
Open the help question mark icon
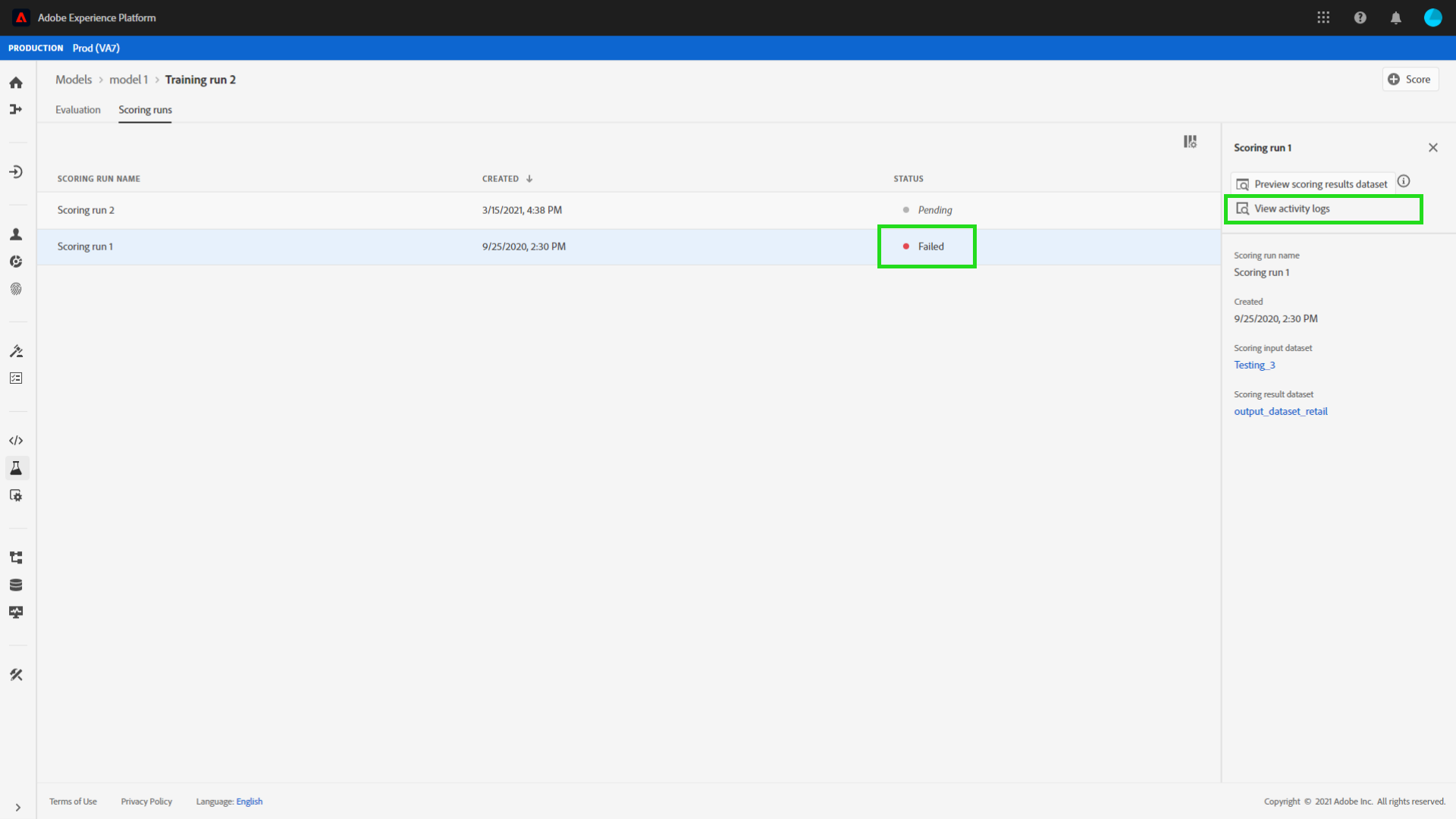tap(1360, 17)
